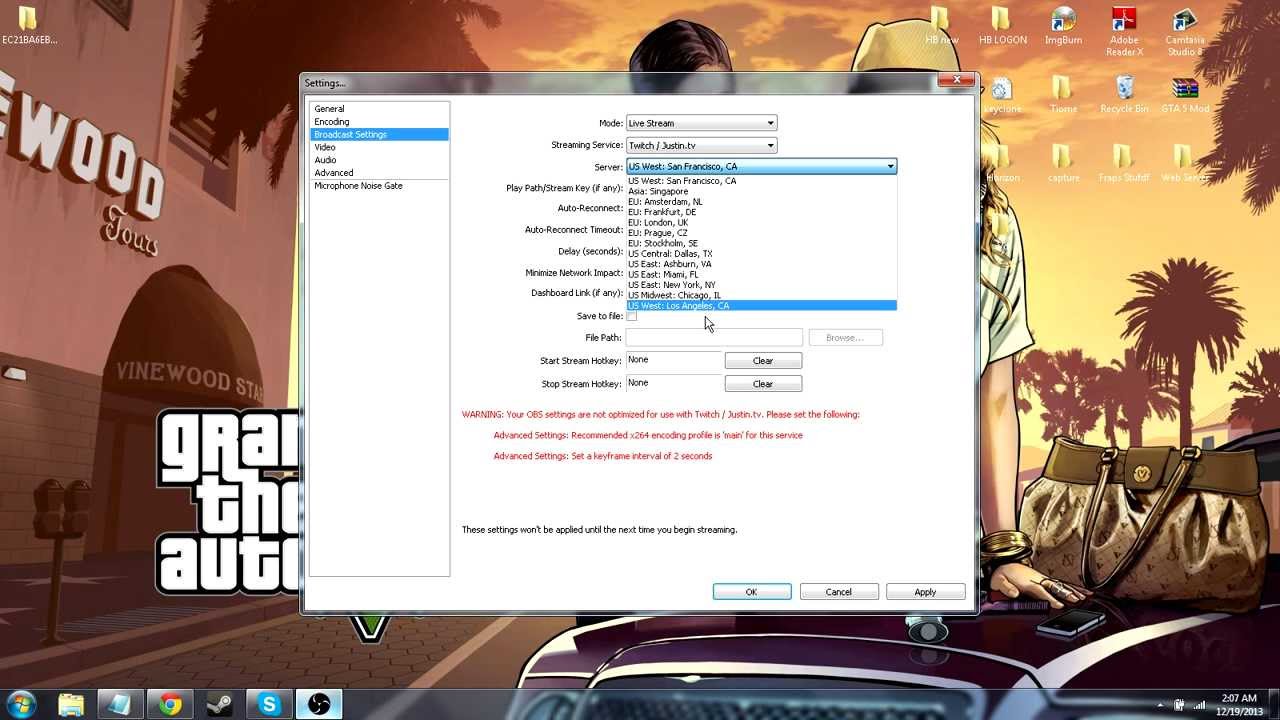Open Windows Explorer from the taskbar
The height and width of the screenshot is (720, 1280).
click(x=72, y=704)
